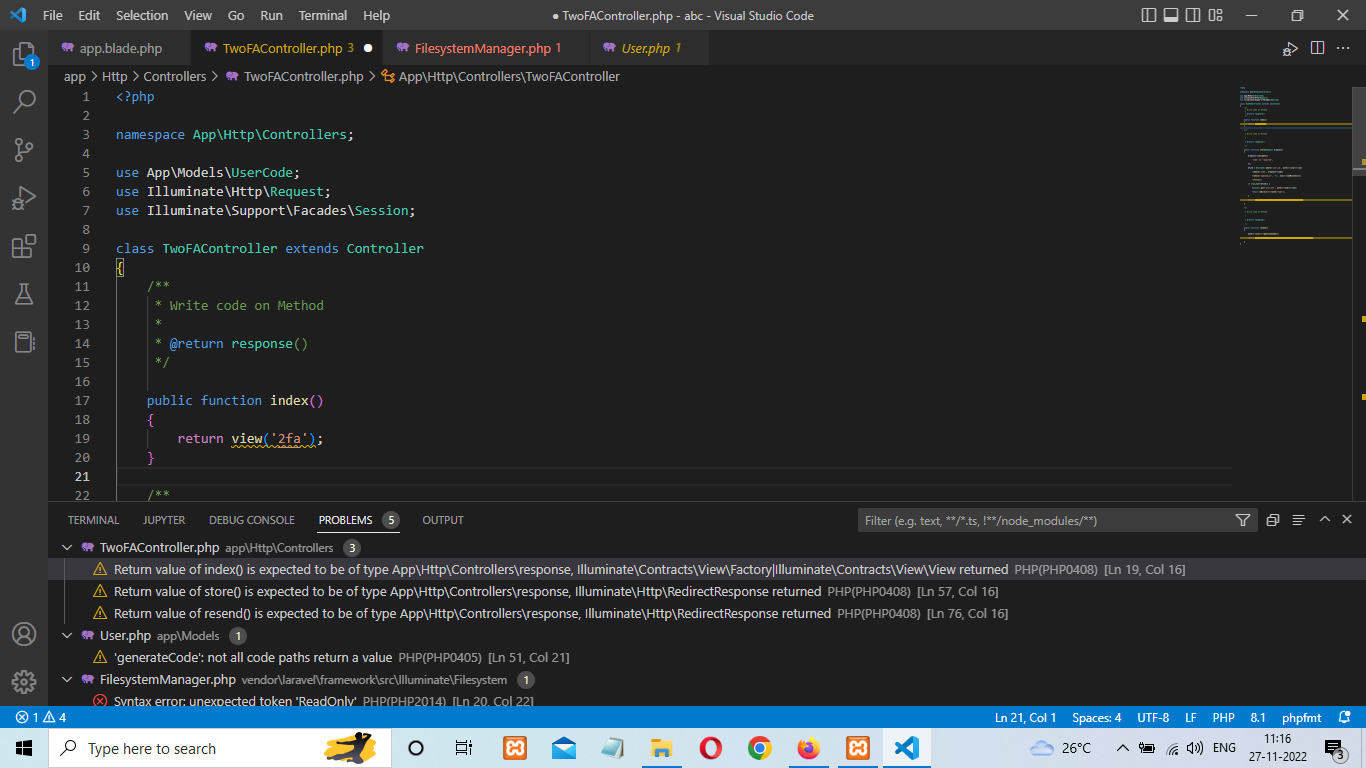Click the errors and warnings count in status bar
1366x768 pixels.
pyautogui.click(x=41, y=718)
